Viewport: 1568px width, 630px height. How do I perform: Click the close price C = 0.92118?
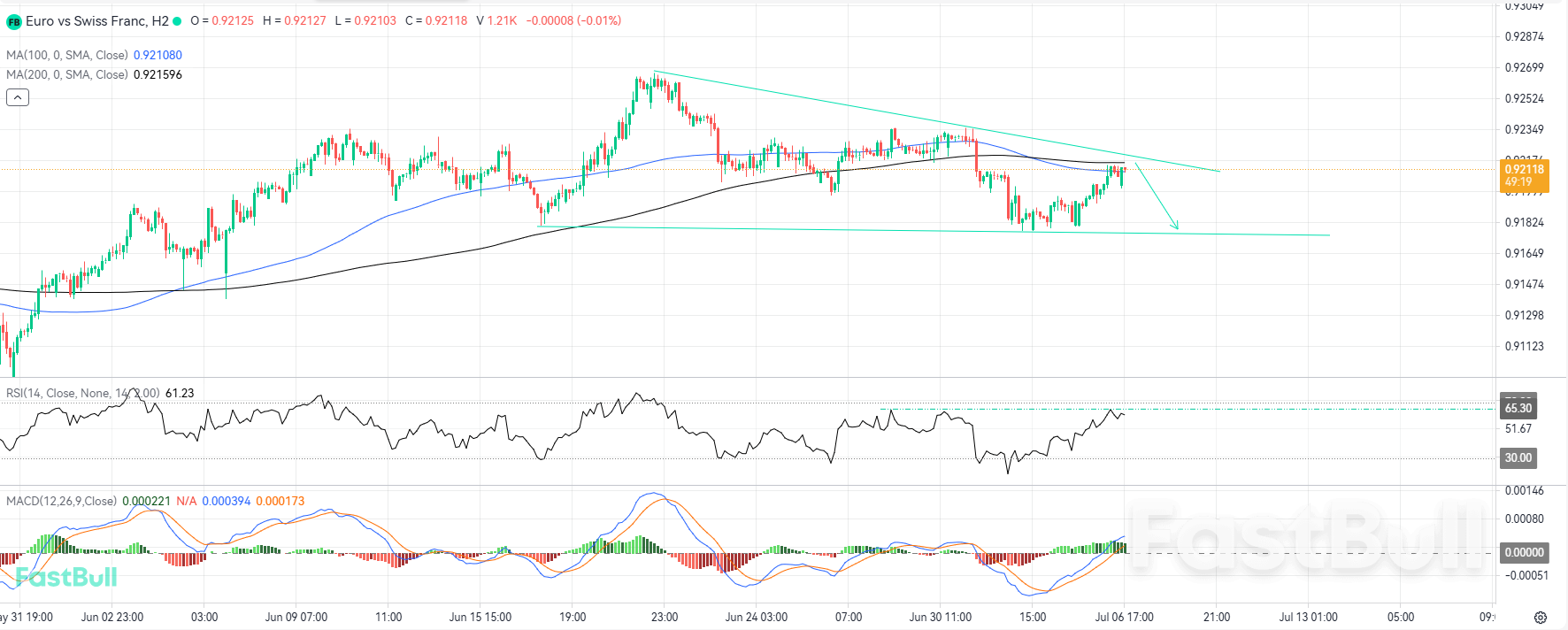436,20
